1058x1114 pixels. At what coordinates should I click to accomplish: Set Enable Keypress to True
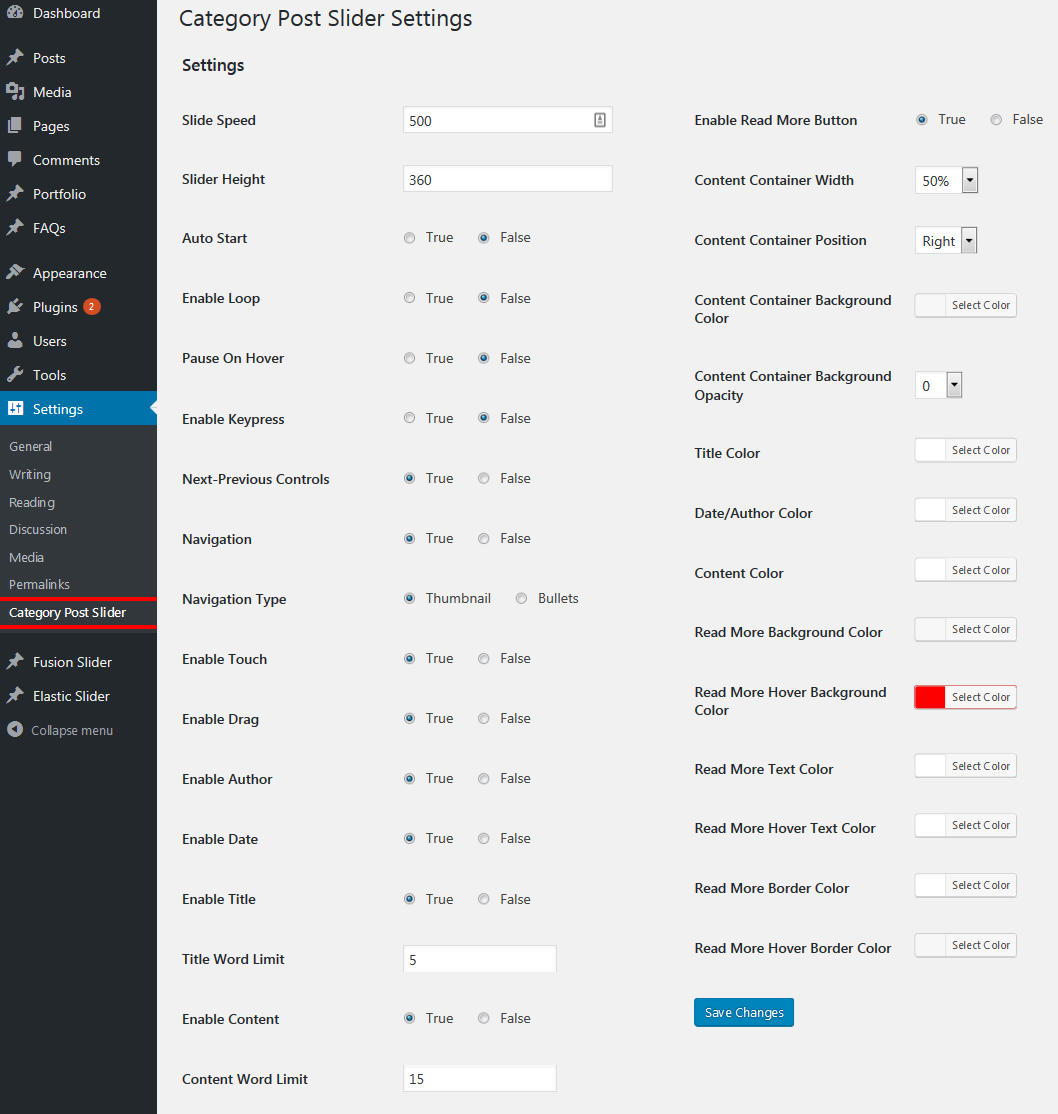[409, 418]
